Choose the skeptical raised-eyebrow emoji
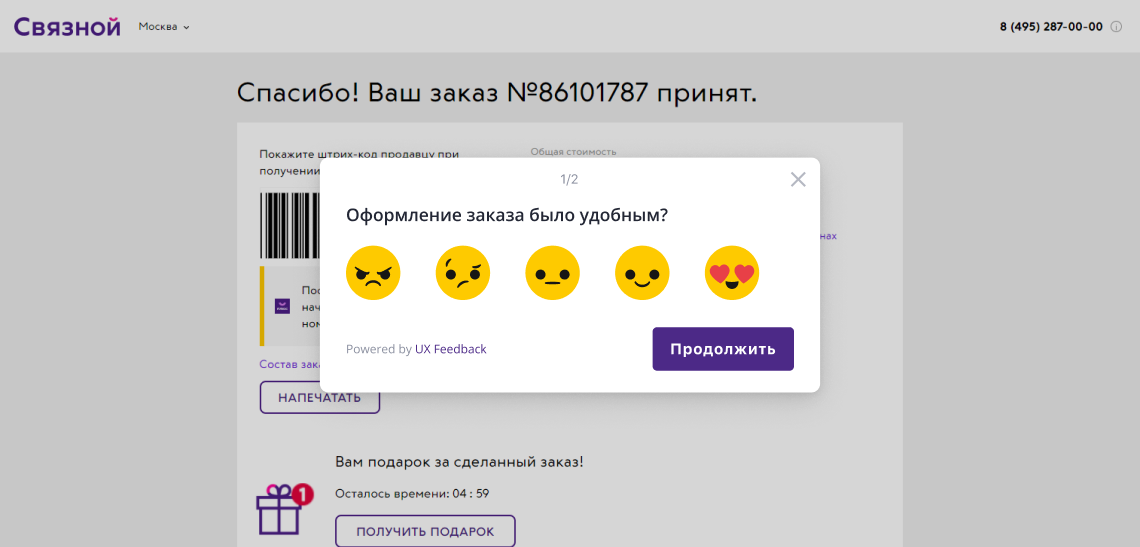The height and width of the screenshot is (547, 1140). [x=463, y=273]
